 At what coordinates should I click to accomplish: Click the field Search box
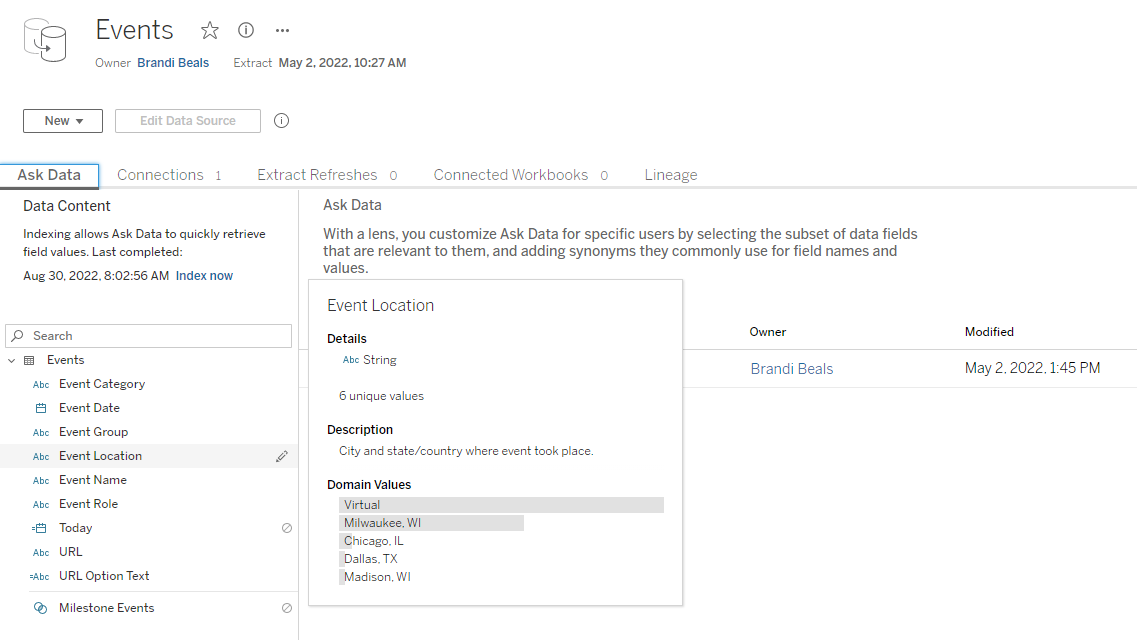(x=150, y=336)
